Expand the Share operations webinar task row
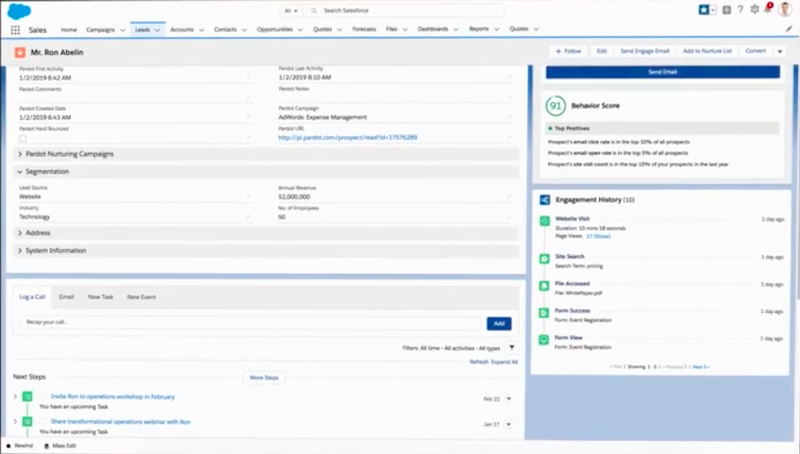Viewport: 800px width, 454px height. [x=15, y=422]
